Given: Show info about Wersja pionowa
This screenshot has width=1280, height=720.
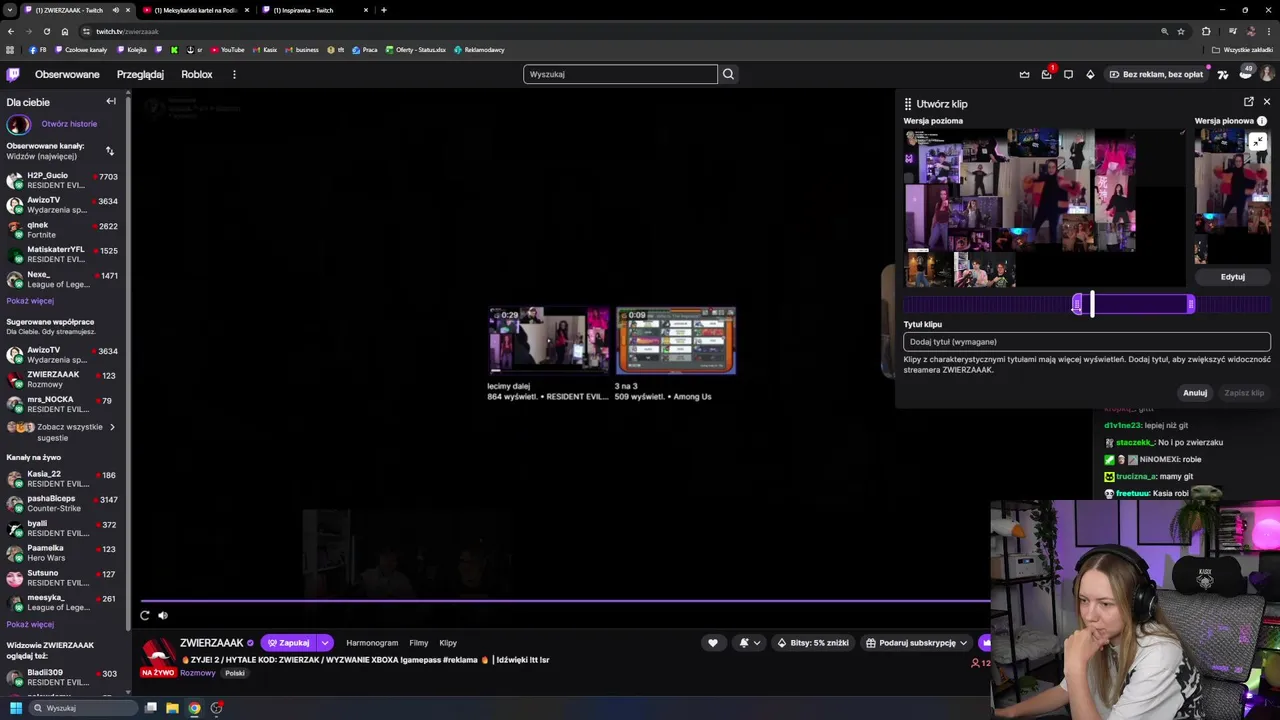Looking at the screenshot, I should tap(1262, 121).
